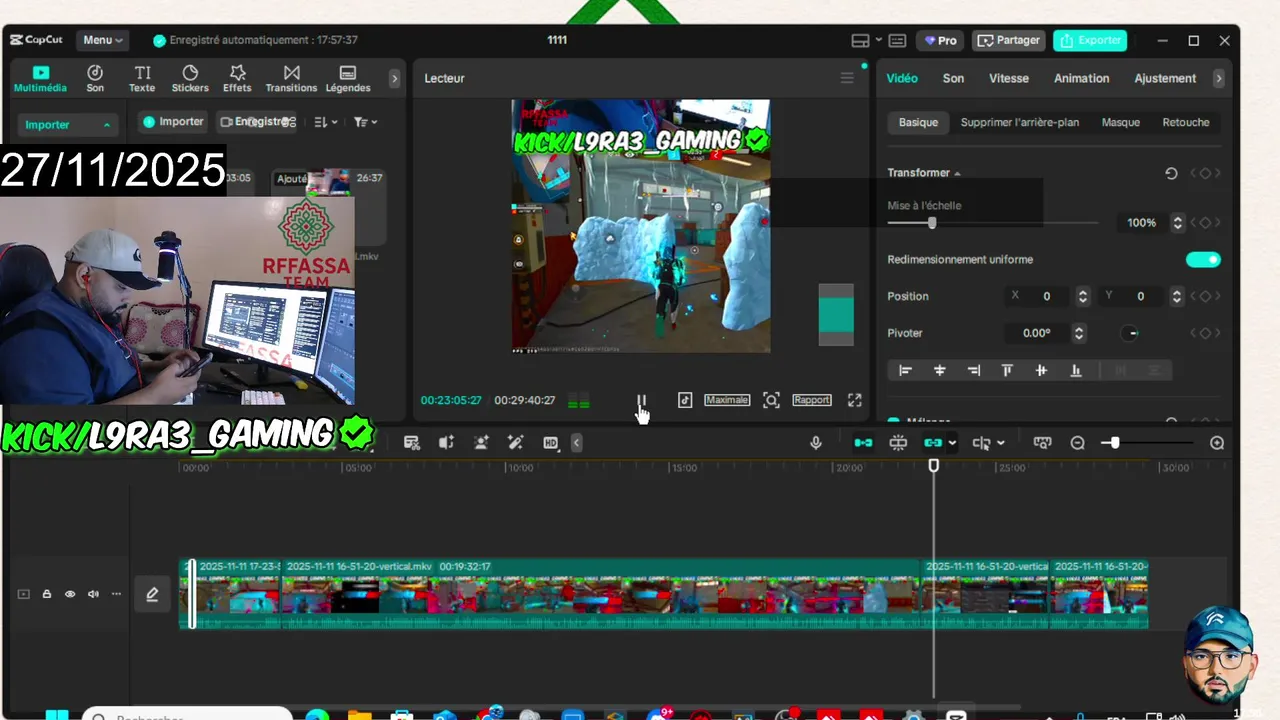Switch to the Vidéo tab
This screenshot has width=1280, height=720.
coord(902,78)
